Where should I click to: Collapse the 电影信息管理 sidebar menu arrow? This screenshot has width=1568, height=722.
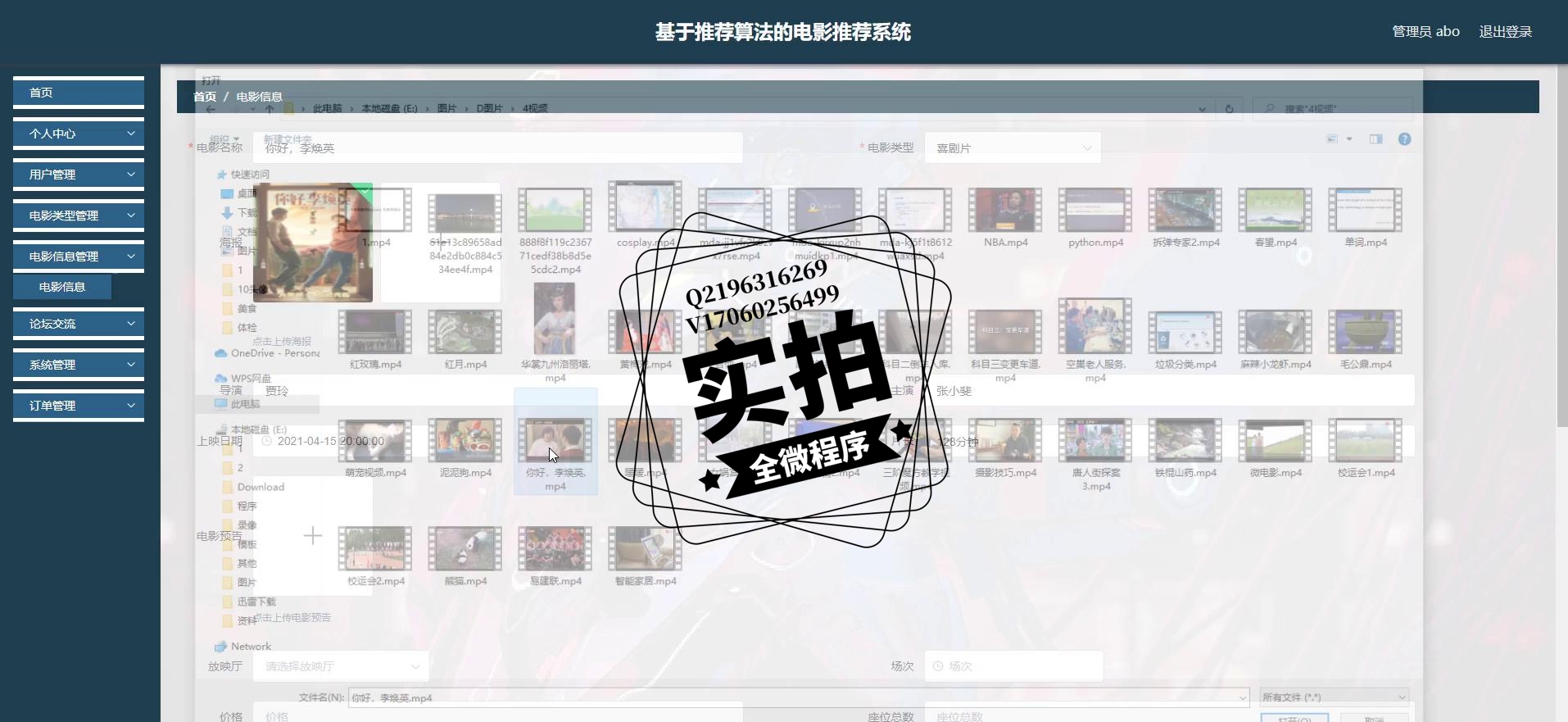point(131,257)
